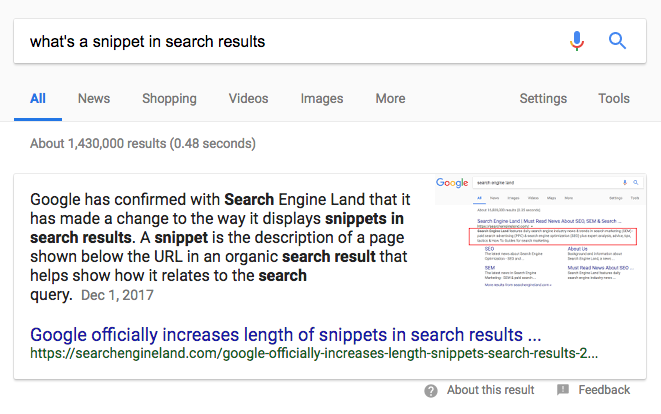Open the More search categories dropdown
This screenshot has width=661, height=414.
click(390, 99)
